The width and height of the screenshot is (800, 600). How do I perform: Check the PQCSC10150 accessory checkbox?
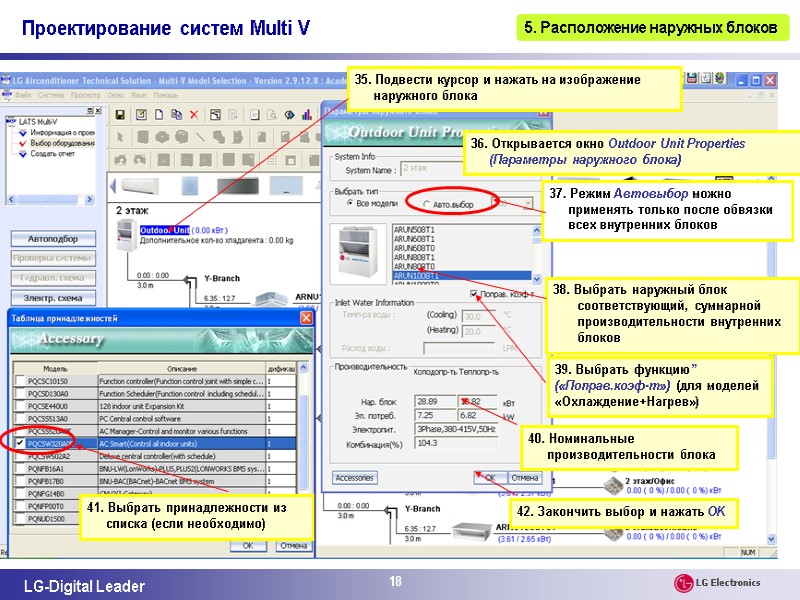click(x=20, y=381)
